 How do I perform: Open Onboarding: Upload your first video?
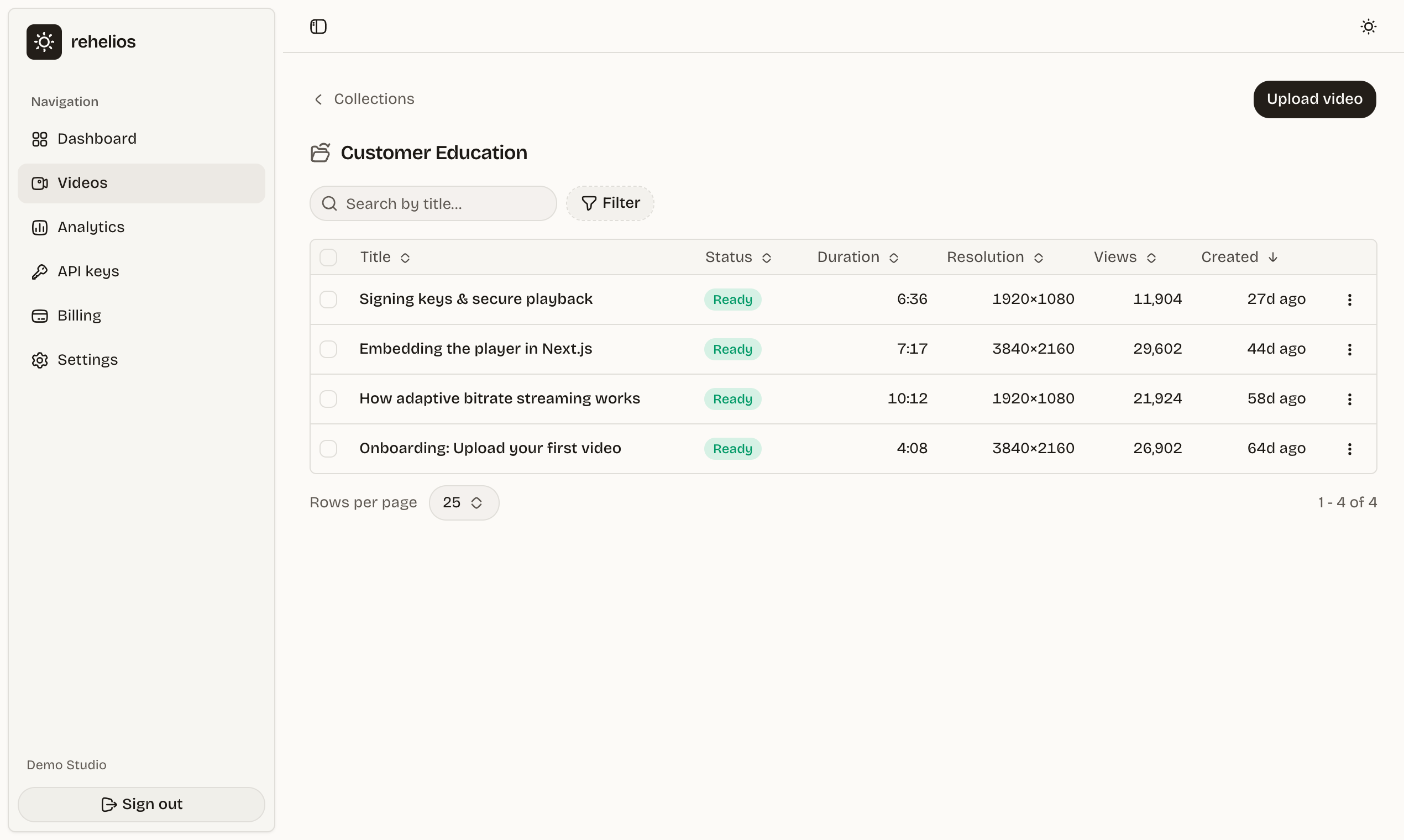[x=490, y=449]
